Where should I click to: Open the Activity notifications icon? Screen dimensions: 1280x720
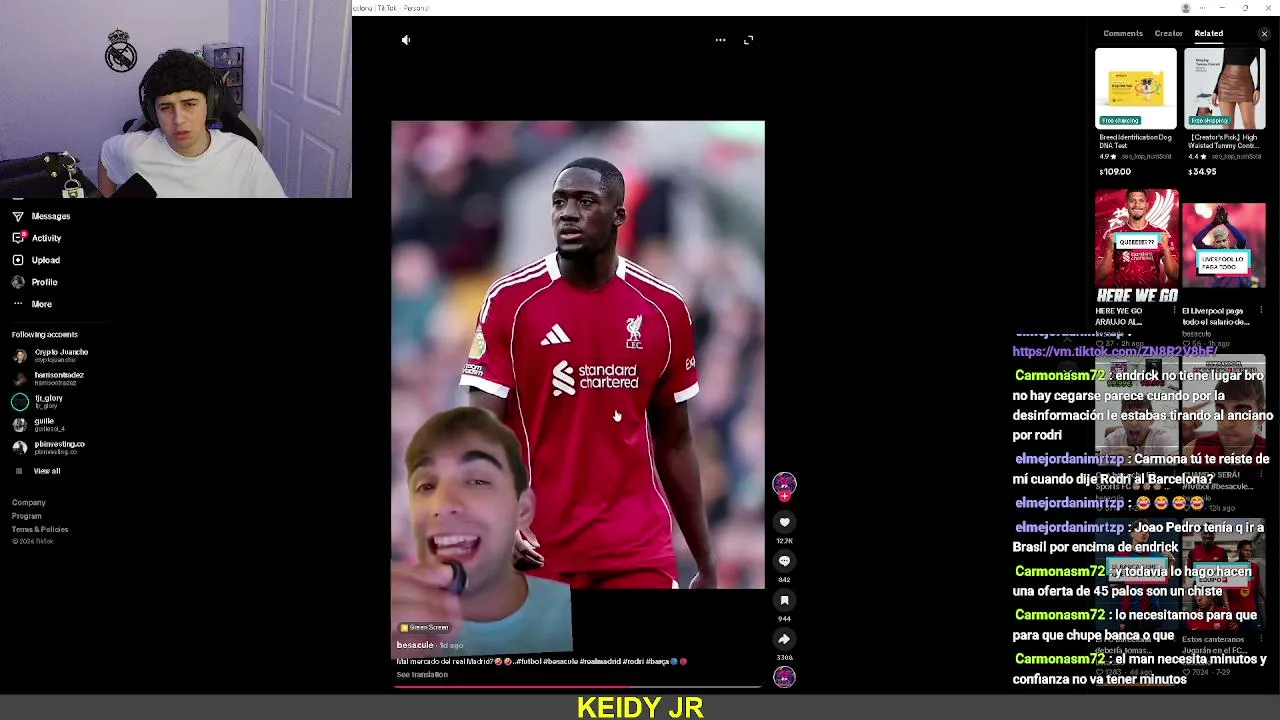pos(18,238)
